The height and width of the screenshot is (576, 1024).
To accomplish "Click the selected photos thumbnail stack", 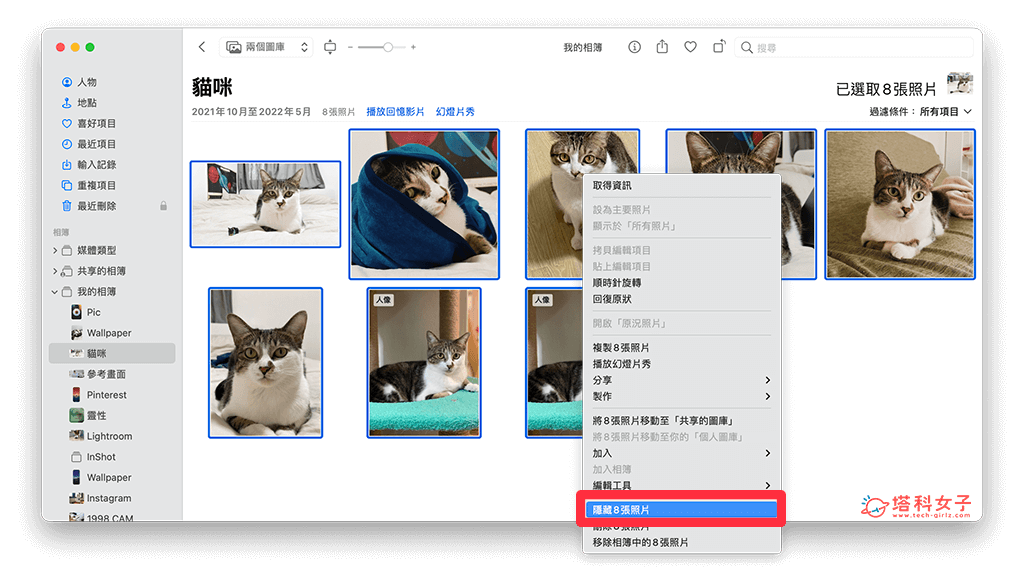I will (960, 84).
